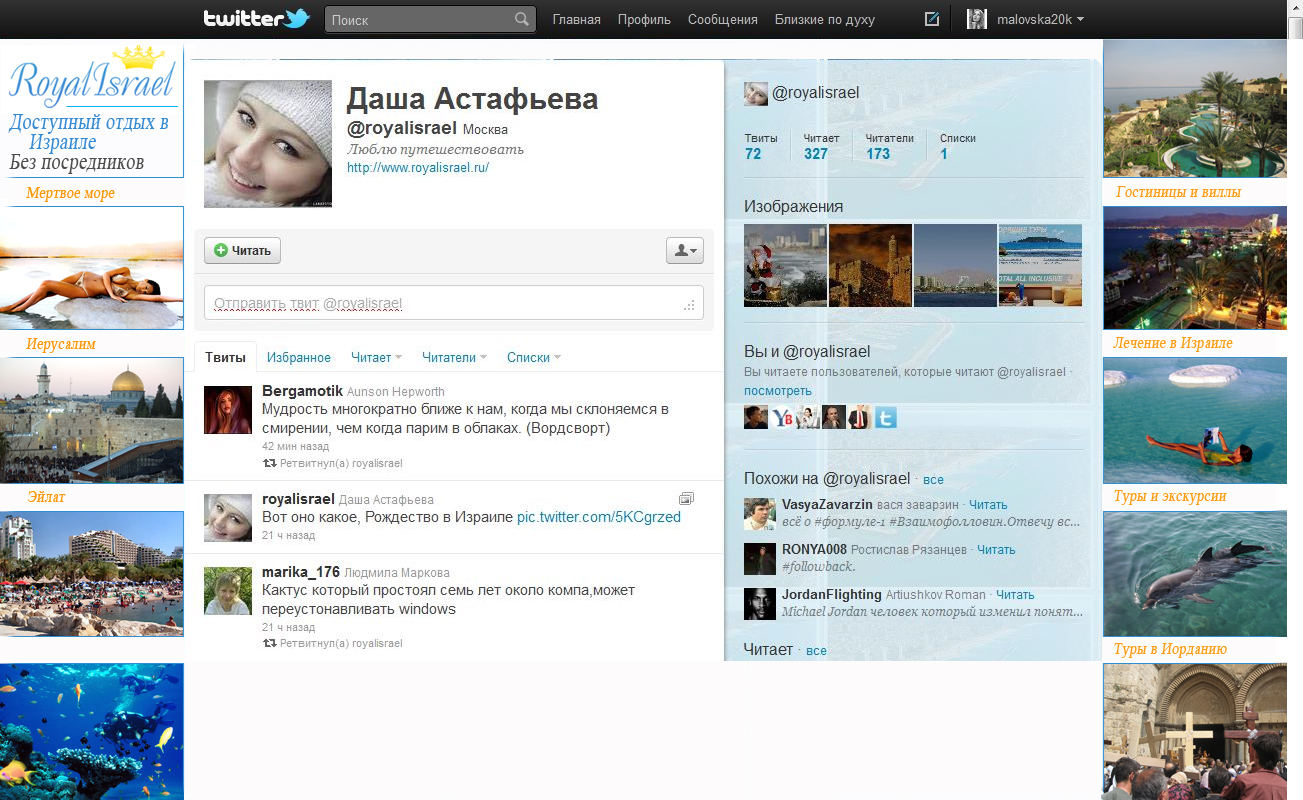This screenshot has height=800, width=1303.
Task: Open the marika_176 username in the tweet
Action: pyautogui.click(x=300, y=572)
